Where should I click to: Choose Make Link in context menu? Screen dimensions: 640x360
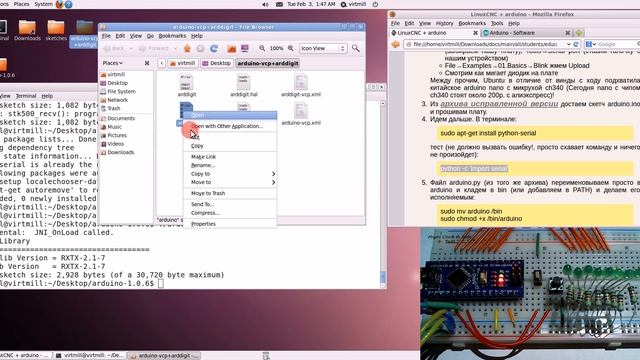(x=230, y=157)
